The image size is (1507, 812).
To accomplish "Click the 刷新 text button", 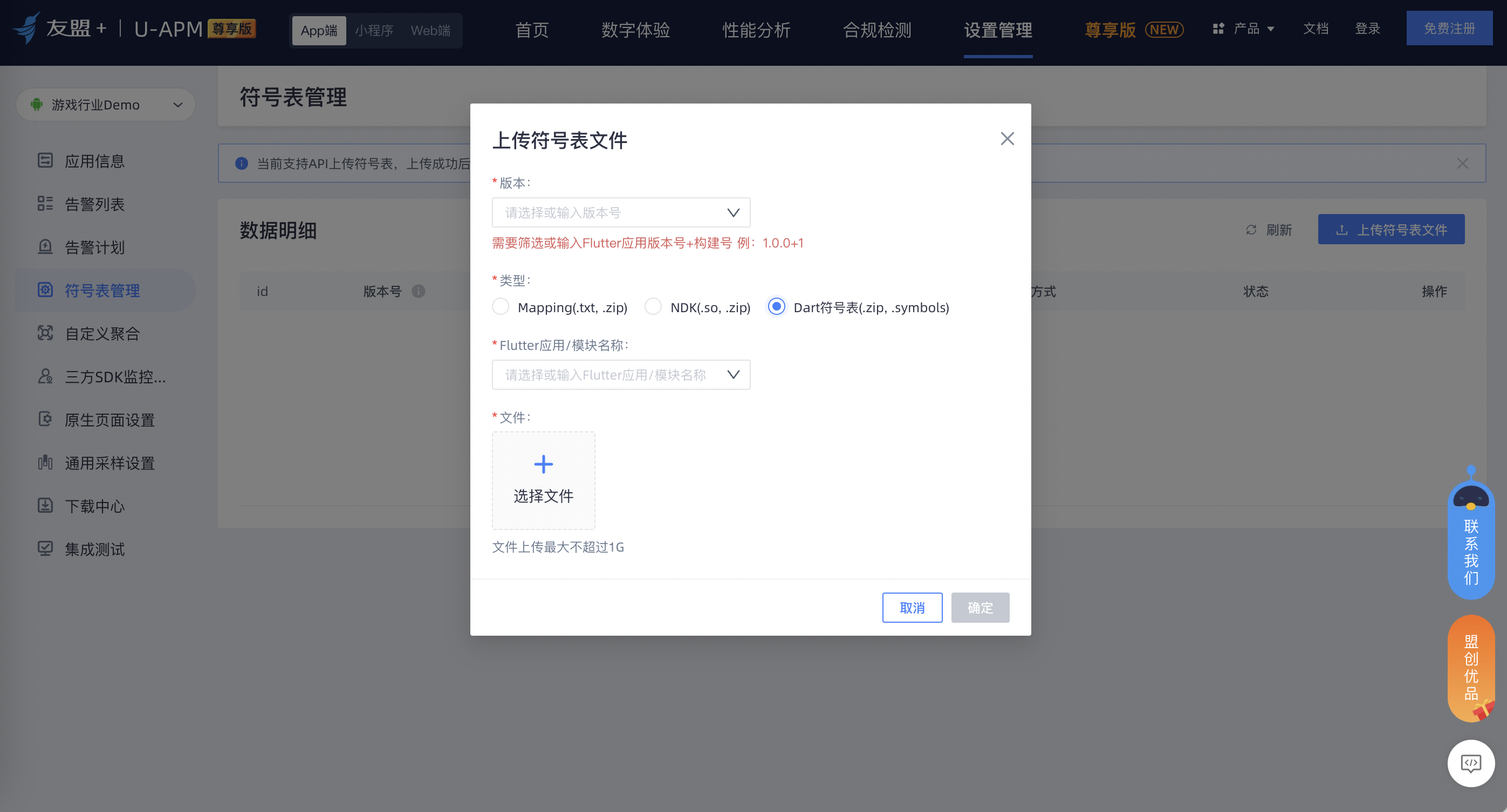I will point(1279,230).
